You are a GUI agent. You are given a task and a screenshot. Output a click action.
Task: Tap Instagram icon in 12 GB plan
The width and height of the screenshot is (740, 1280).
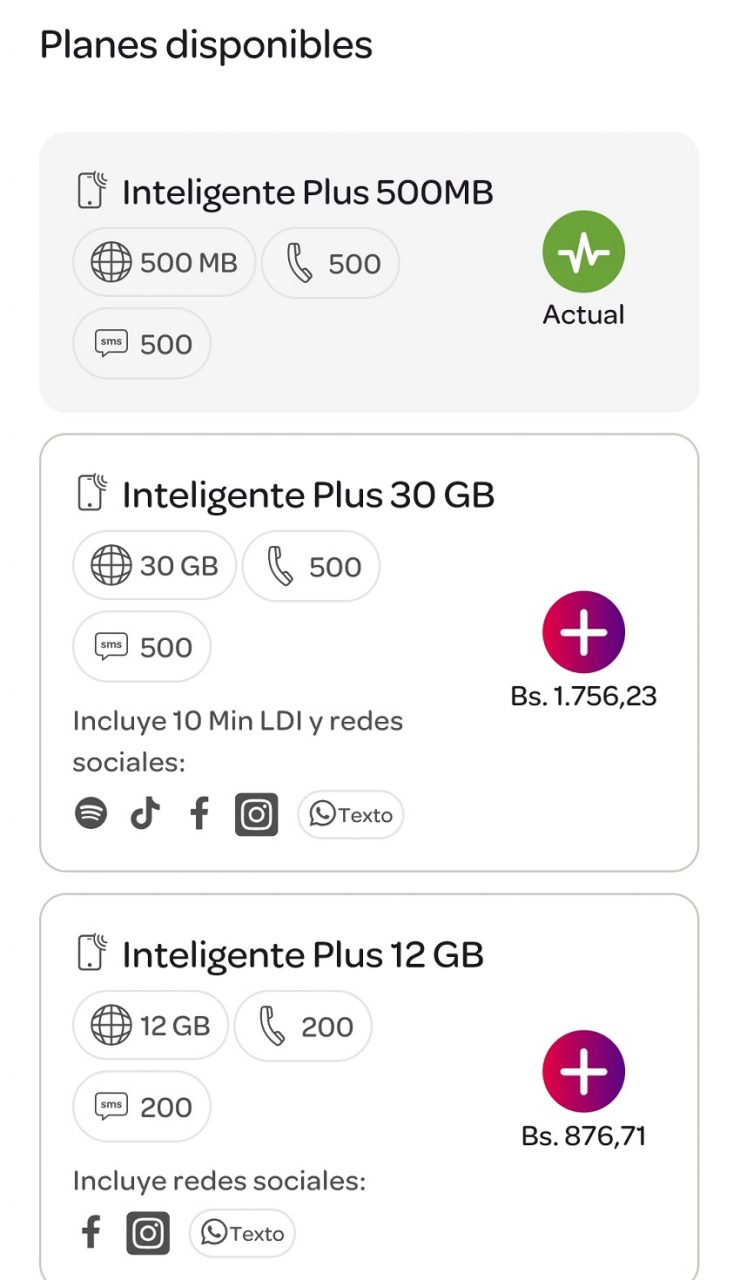tap(148, 1233)
